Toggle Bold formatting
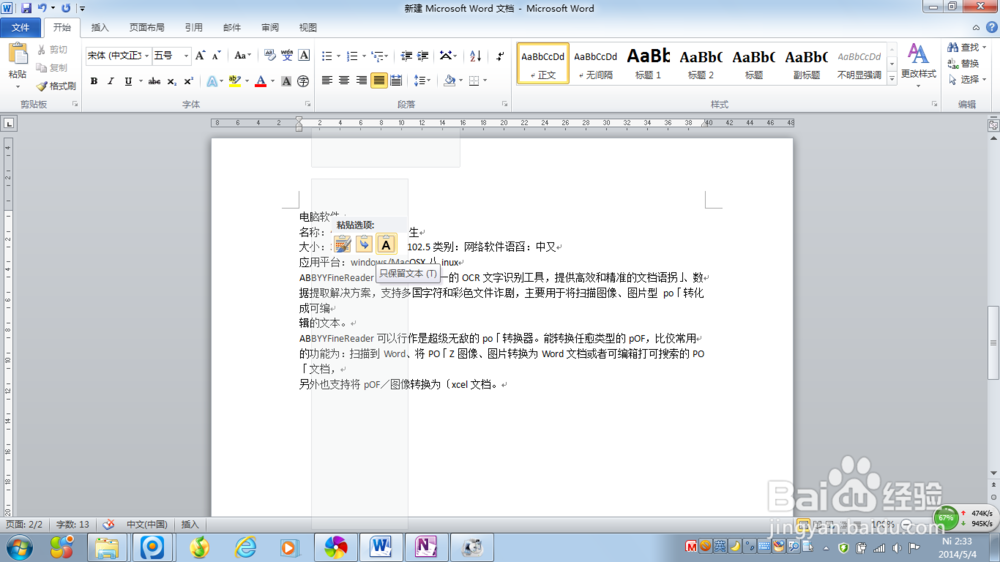The height and width of the screenshot is (562, 1000). (94, 81)
